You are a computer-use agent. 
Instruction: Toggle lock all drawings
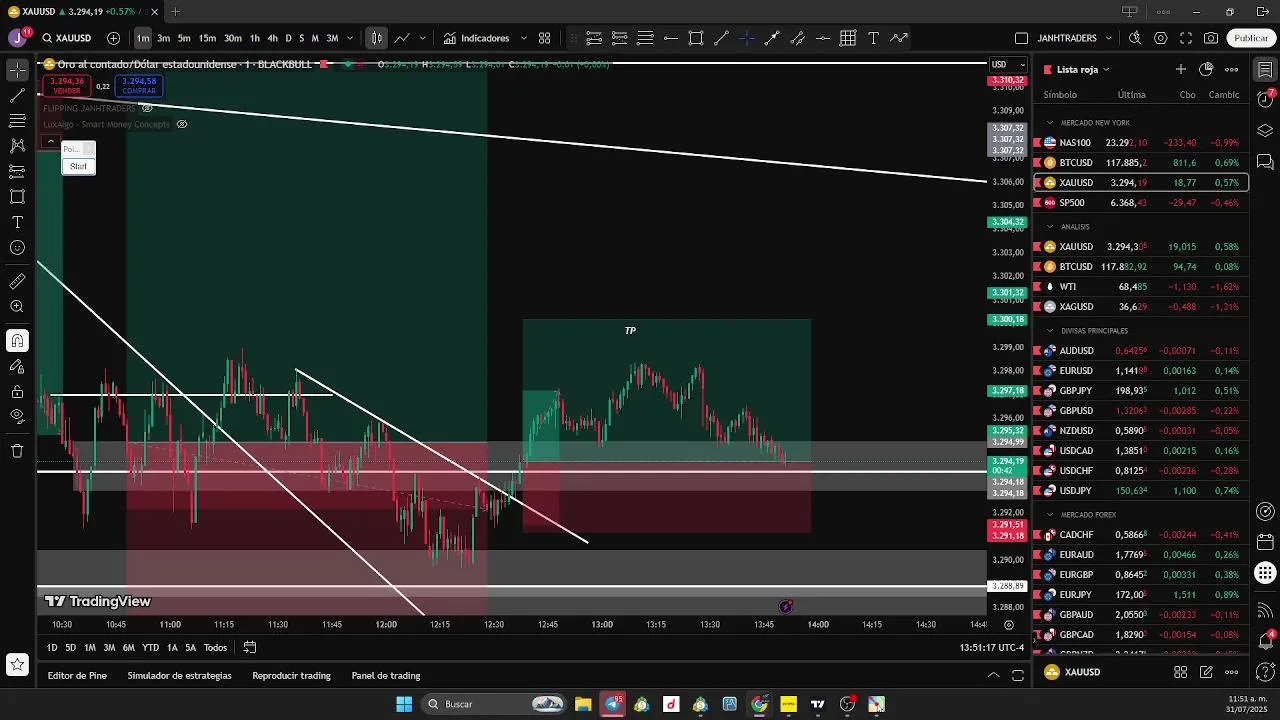pos(17,391)
